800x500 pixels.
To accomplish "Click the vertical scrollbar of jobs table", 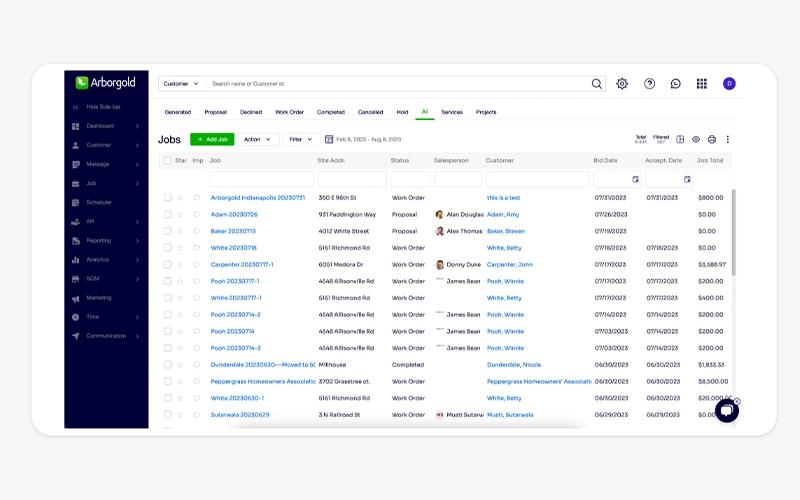I will pos(734,233).
